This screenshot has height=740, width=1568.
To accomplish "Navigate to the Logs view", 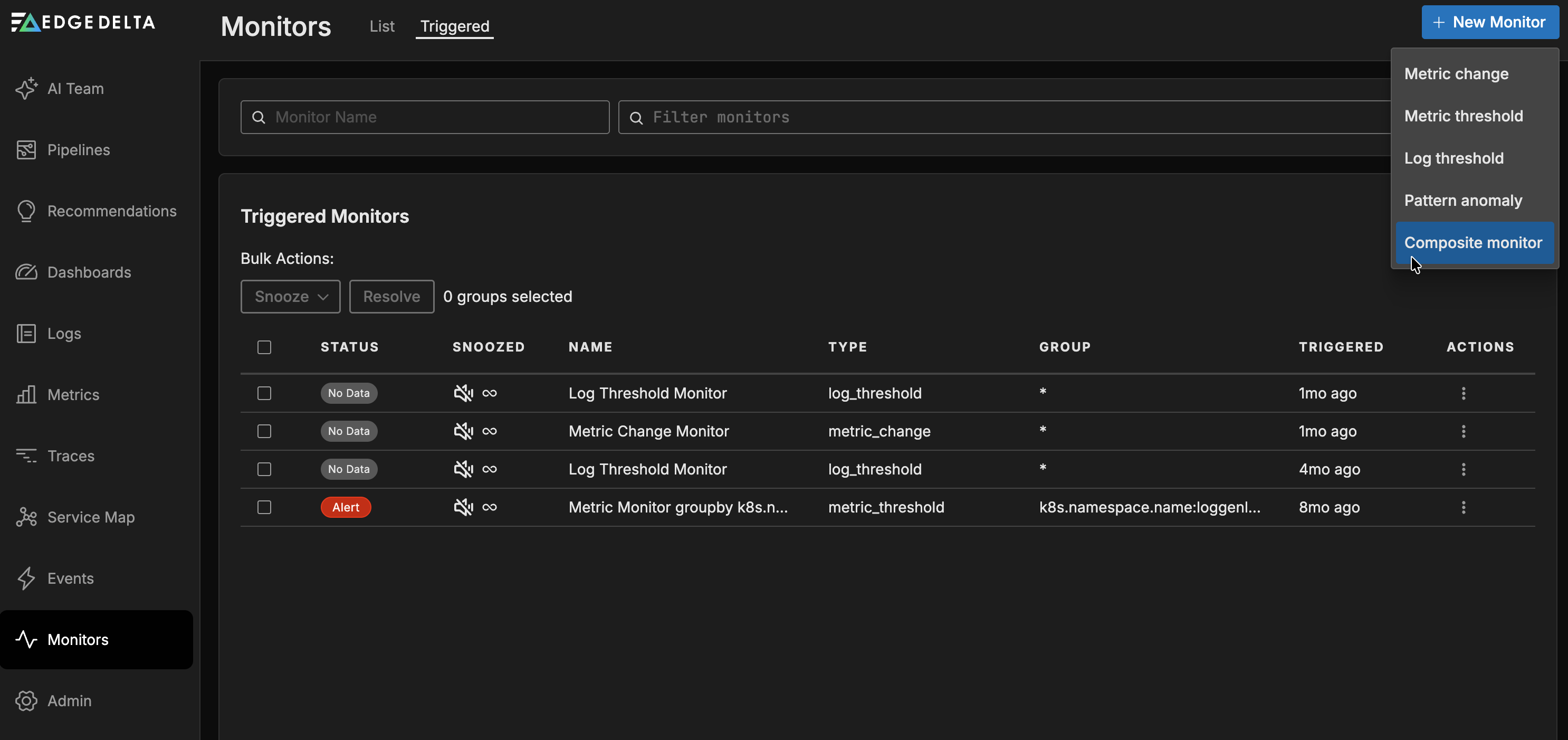I will click(x=64, y=333).
